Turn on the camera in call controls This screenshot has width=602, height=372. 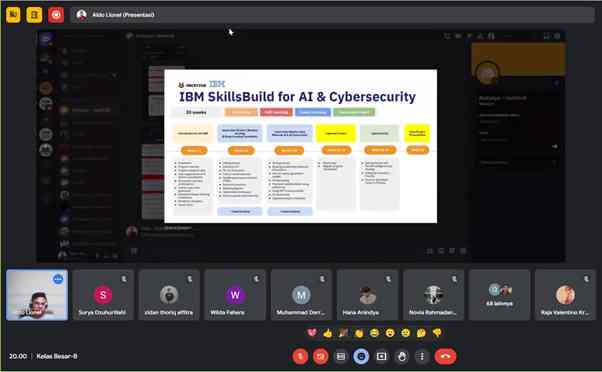(x=321, y=357)
